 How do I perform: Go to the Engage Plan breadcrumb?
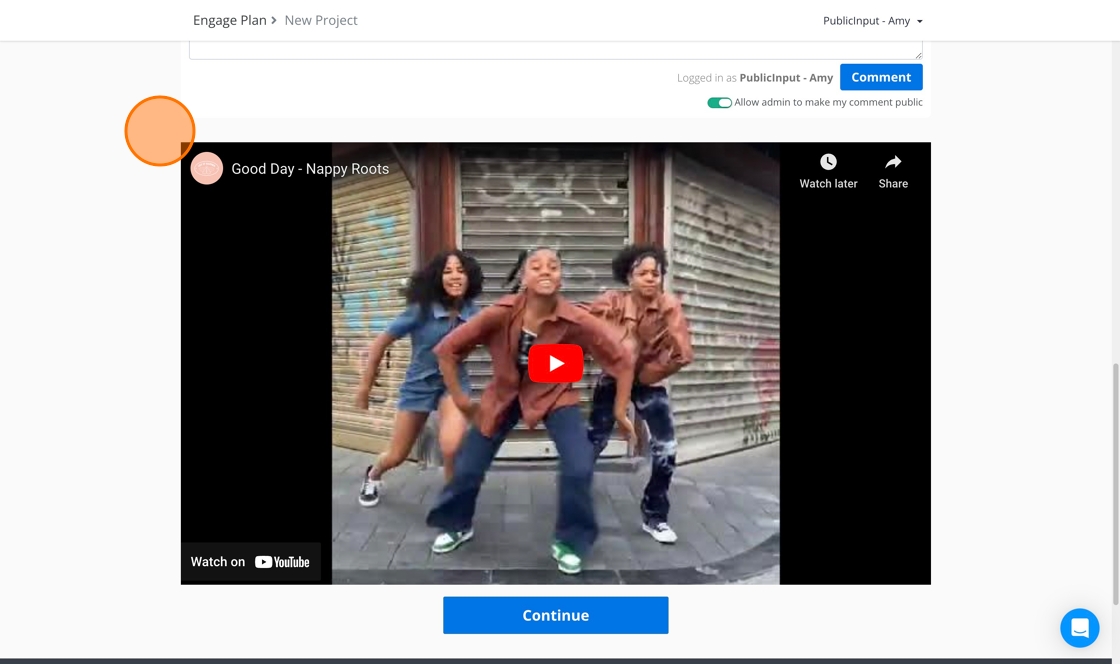[229, 20]
